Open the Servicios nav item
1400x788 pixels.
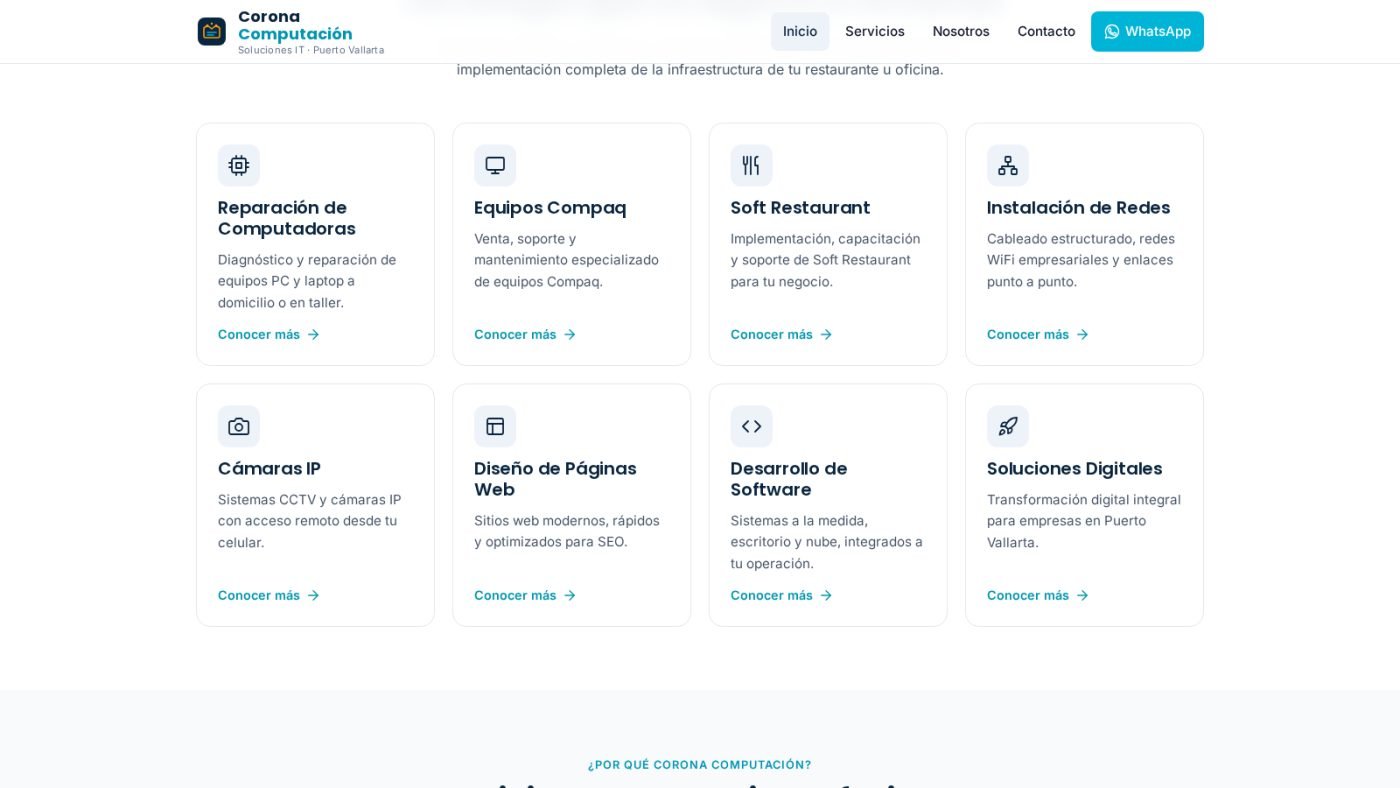(875, 31)
